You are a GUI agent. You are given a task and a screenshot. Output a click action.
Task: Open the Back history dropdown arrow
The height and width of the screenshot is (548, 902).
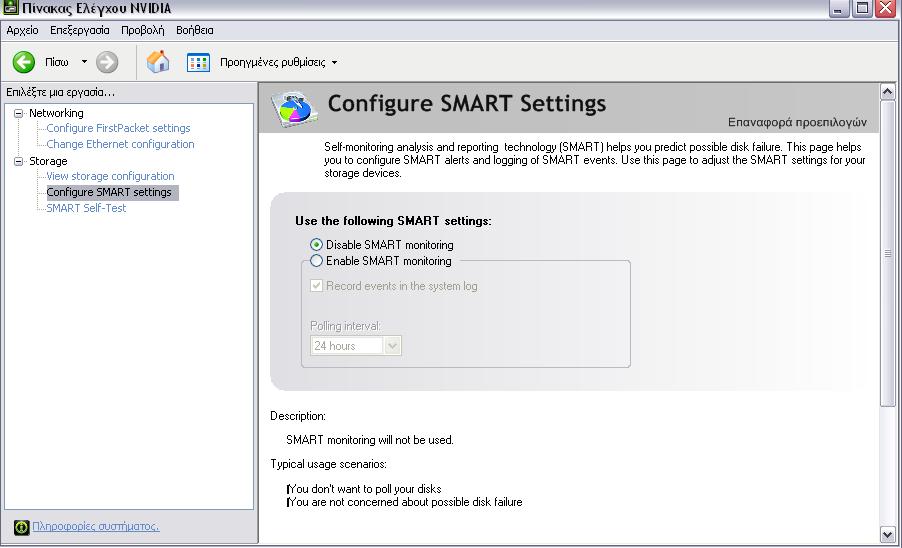coord(84,62)
